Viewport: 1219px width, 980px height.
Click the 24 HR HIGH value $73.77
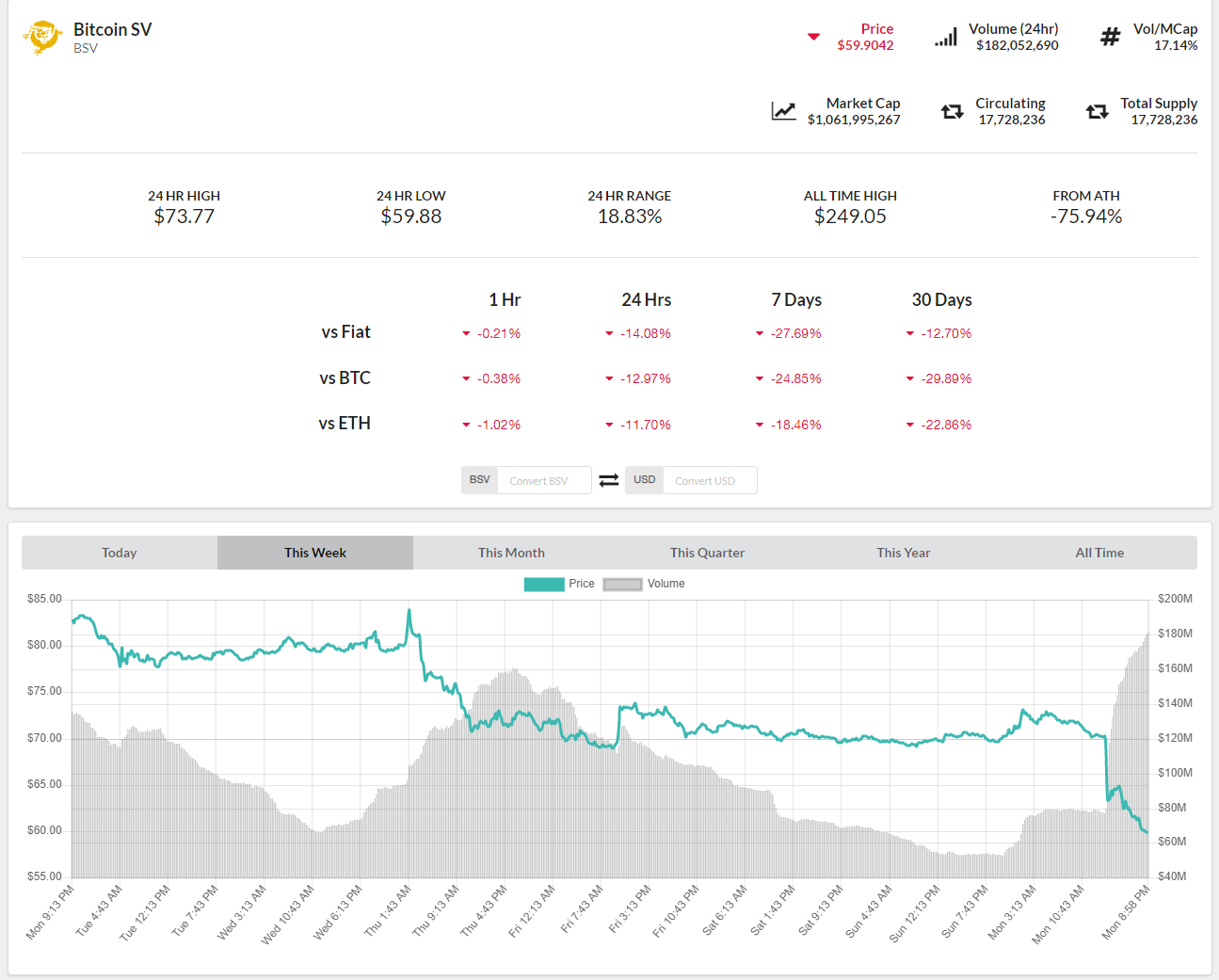(x=184, y=217)
